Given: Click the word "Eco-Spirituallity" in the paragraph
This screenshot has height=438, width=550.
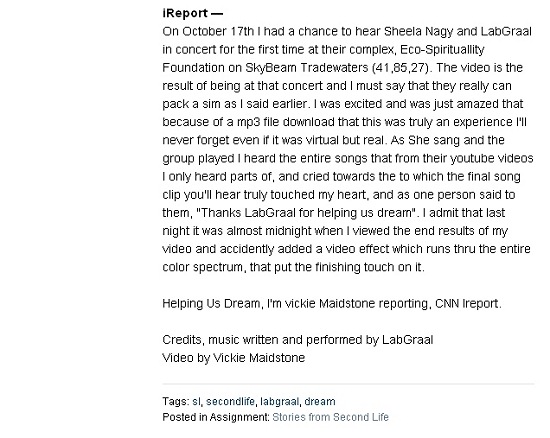Looking at the screenshot, I should (442, 49).
